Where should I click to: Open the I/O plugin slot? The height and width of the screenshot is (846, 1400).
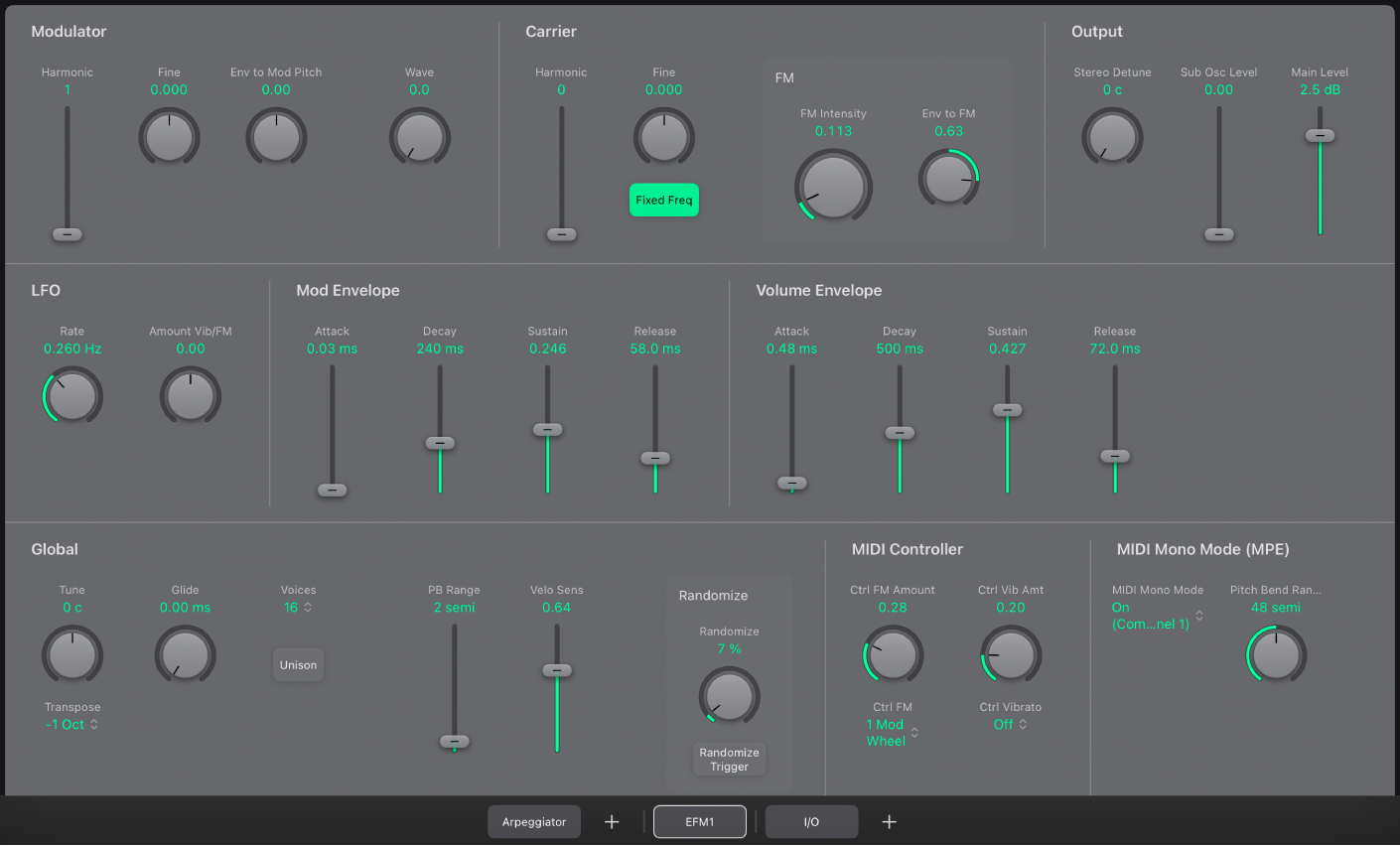tap(811, 821)
